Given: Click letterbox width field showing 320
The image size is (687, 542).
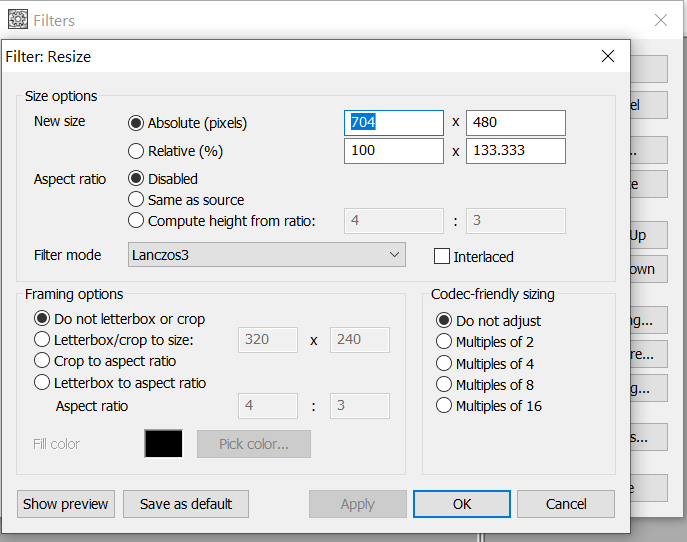Looking at the screenshot, I should 268,340.
